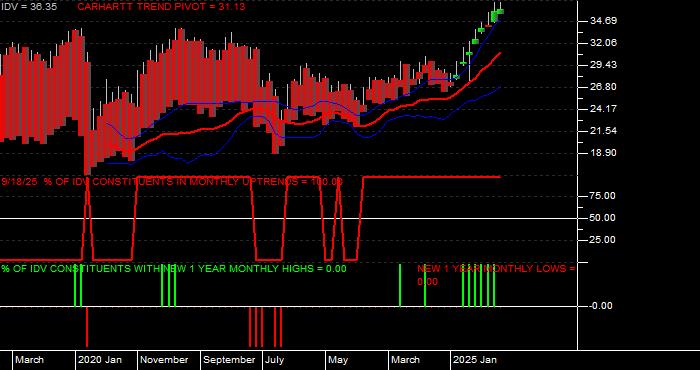Select the May date label
Image resolution: width=700 pixels, height=370 pixels.
point(338,360)
